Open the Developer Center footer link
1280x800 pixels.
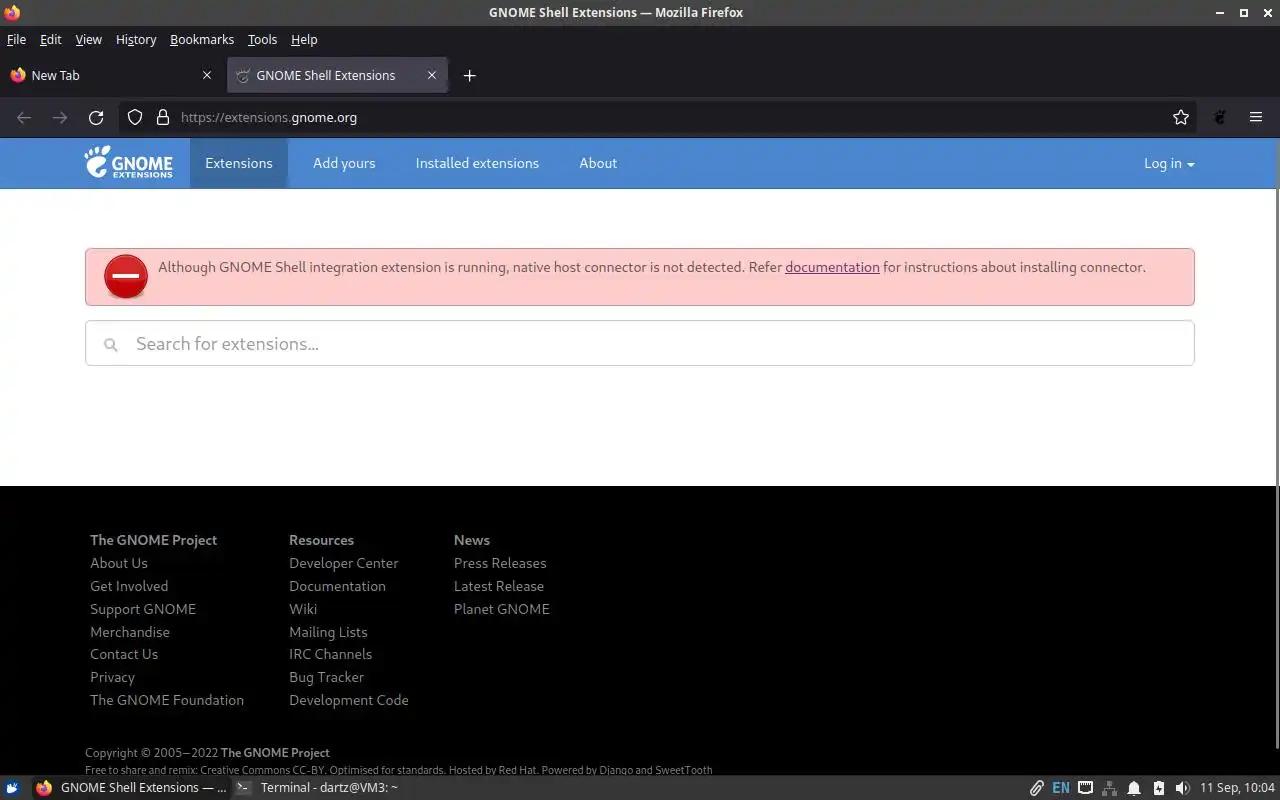click(344, 563)
